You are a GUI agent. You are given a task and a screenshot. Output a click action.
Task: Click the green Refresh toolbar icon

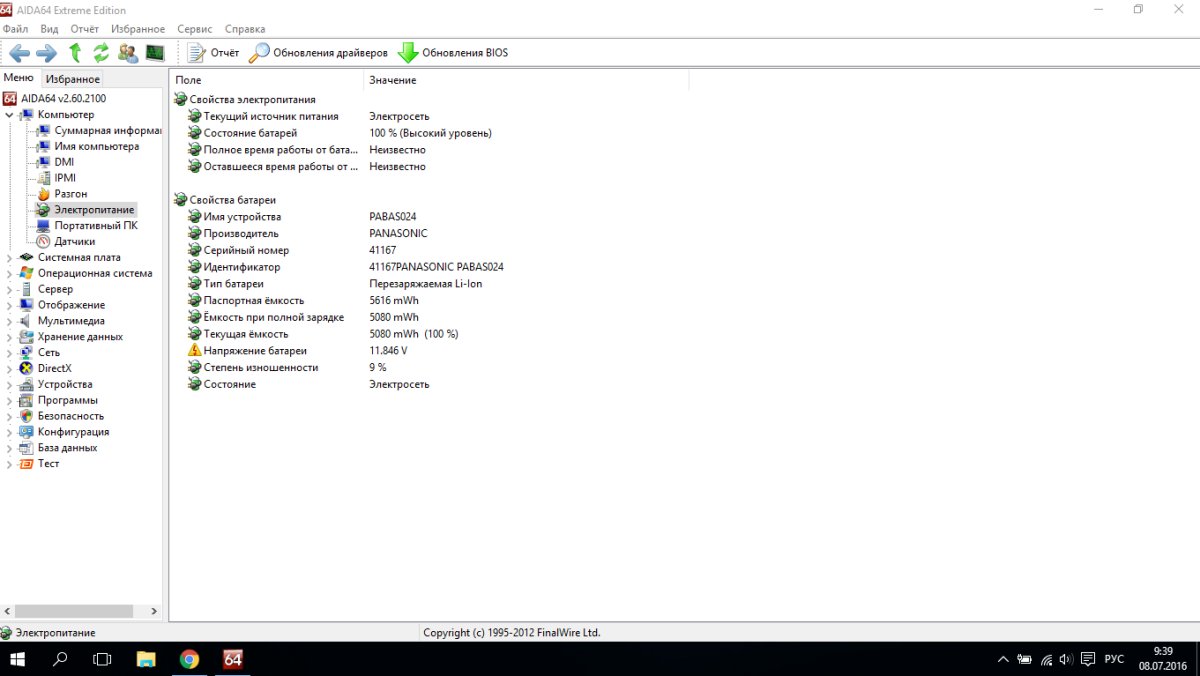101,53
